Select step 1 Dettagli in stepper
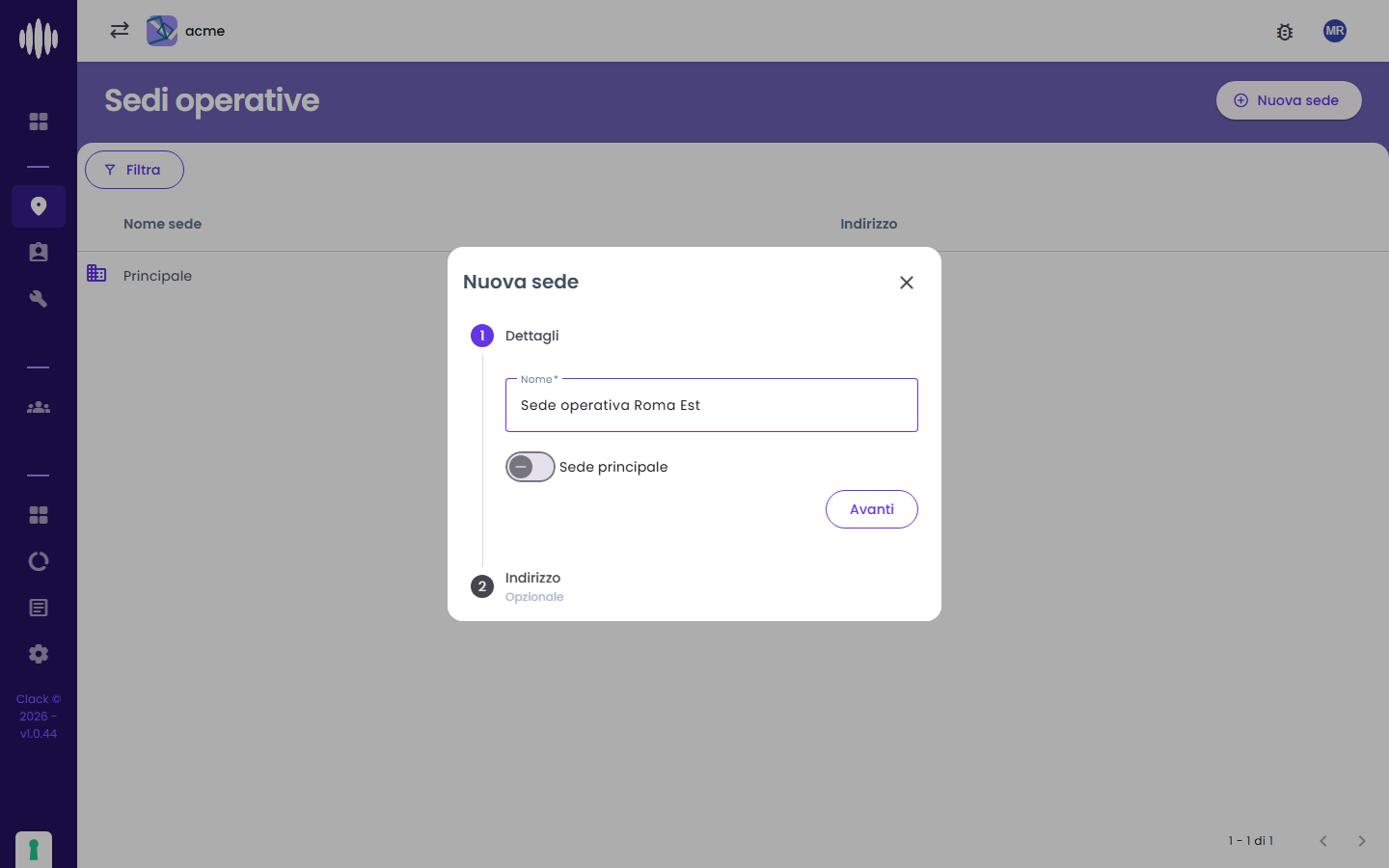The height and width of the screenshot is (868, 1389). click(x=515, y=336)
